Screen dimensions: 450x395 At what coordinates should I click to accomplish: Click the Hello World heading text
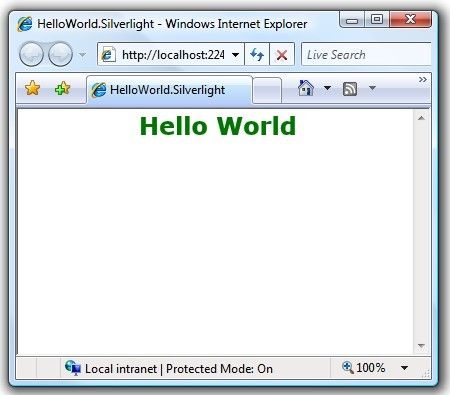click(x=218, y=126)
